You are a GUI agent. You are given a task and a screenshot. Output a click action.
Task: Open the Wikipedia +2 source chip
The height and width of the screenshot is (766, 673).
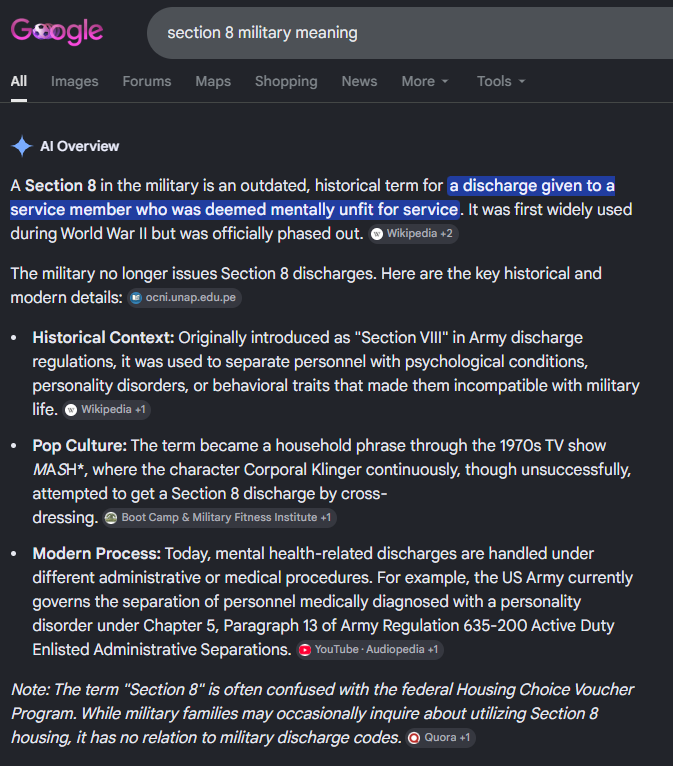point(413,234)
